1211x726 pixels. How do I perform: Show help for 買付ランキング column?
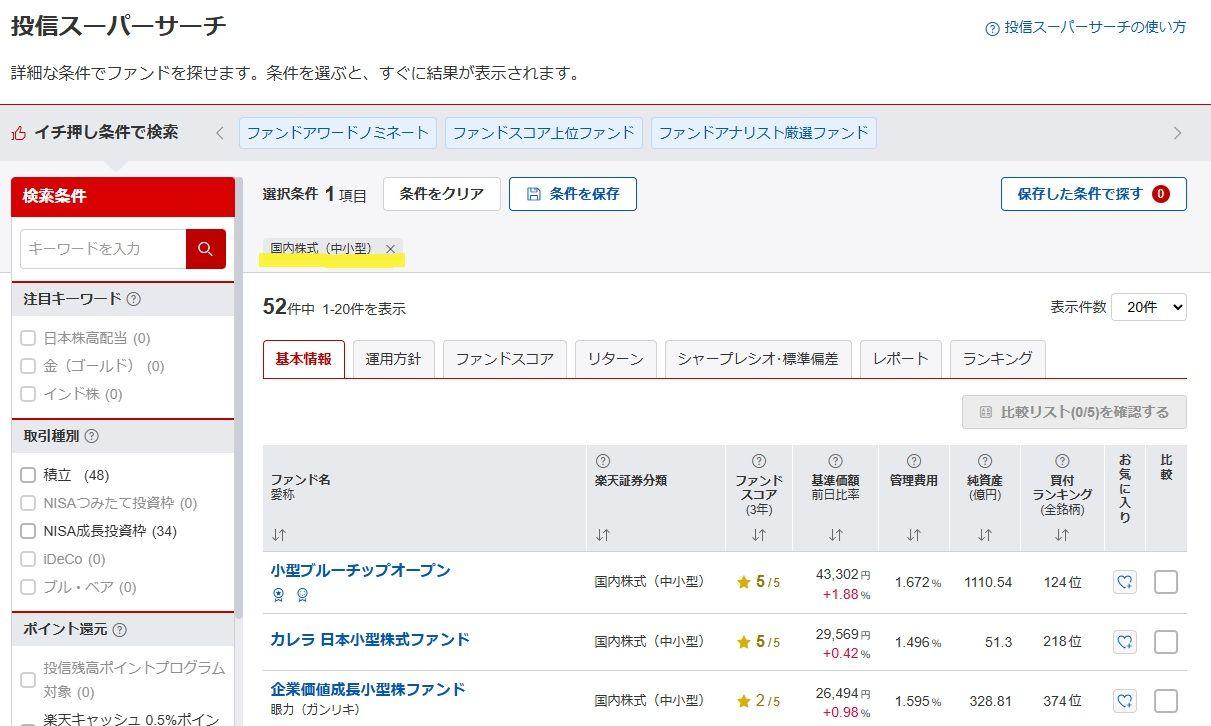[1062, 461]
